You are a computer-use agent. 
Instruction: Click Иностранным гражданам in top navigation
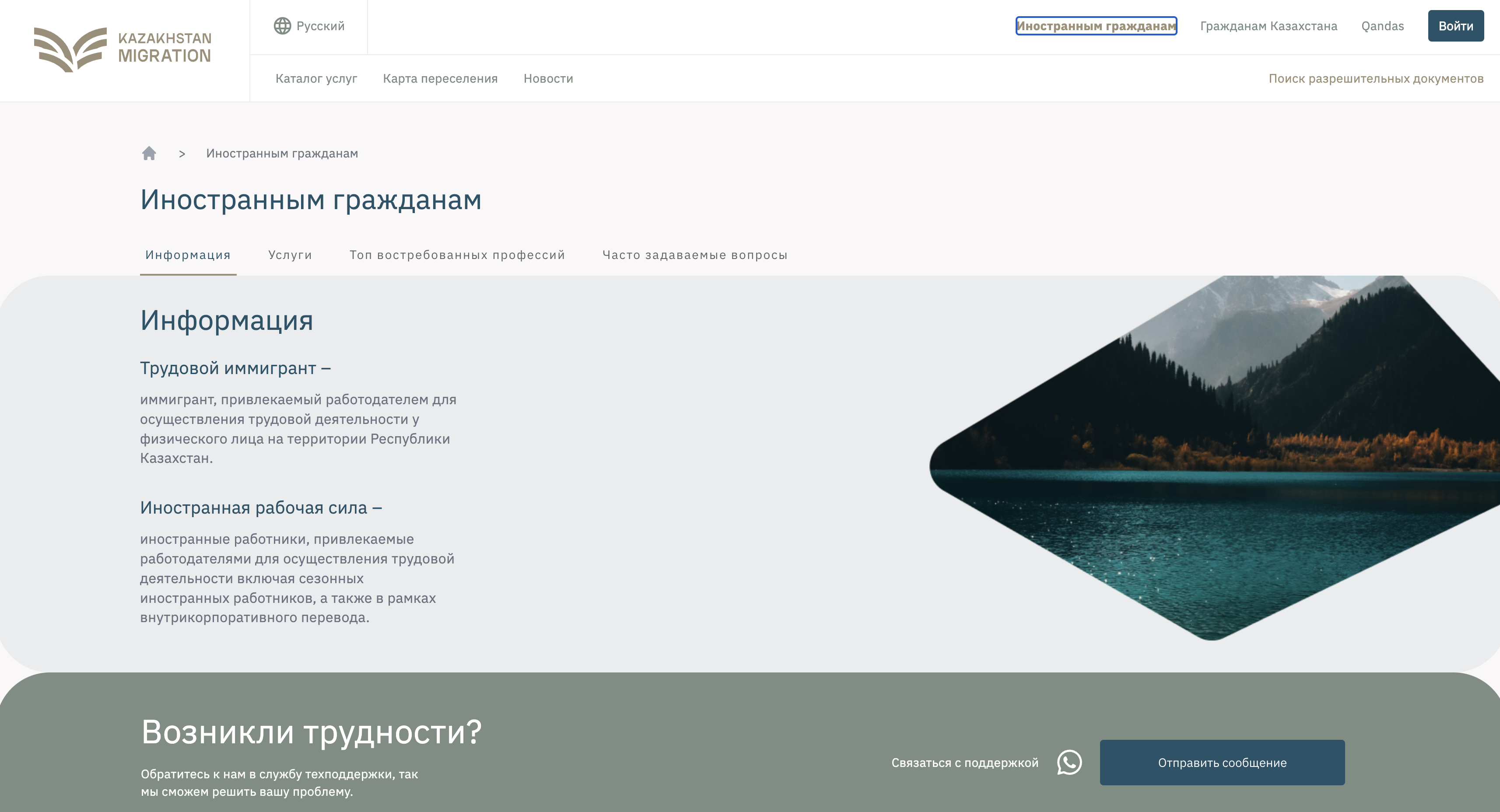point(1096,26)
